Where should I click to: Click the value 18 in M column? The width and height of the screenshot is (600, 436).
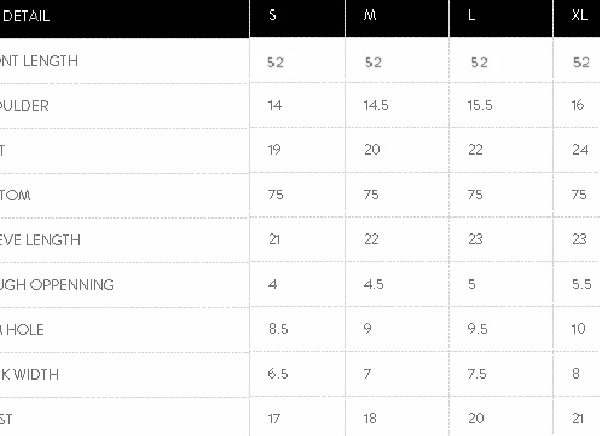point(372,419)
